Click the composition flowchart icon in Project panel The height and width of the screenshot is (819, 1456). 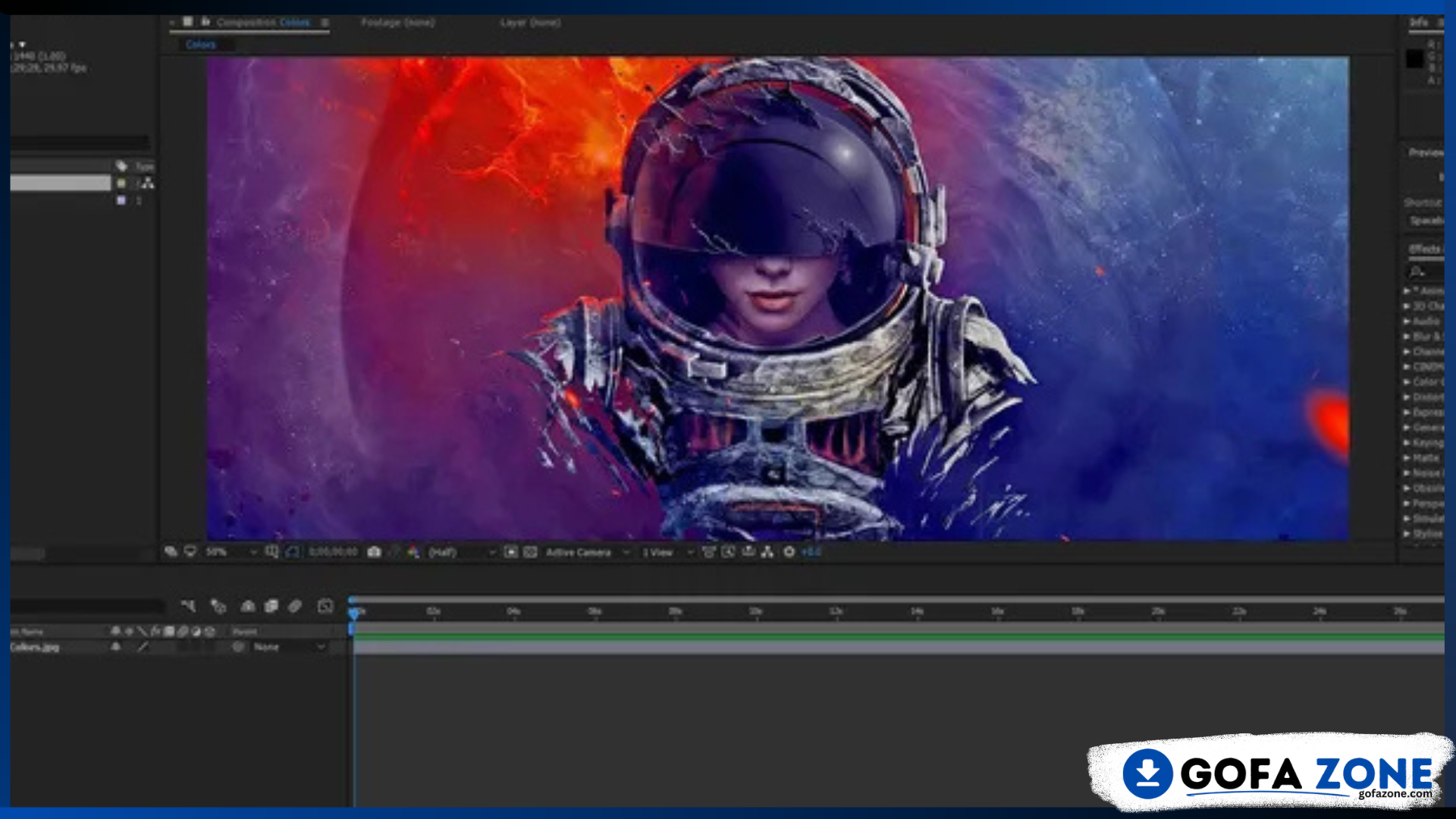click(x=147, y=184)
